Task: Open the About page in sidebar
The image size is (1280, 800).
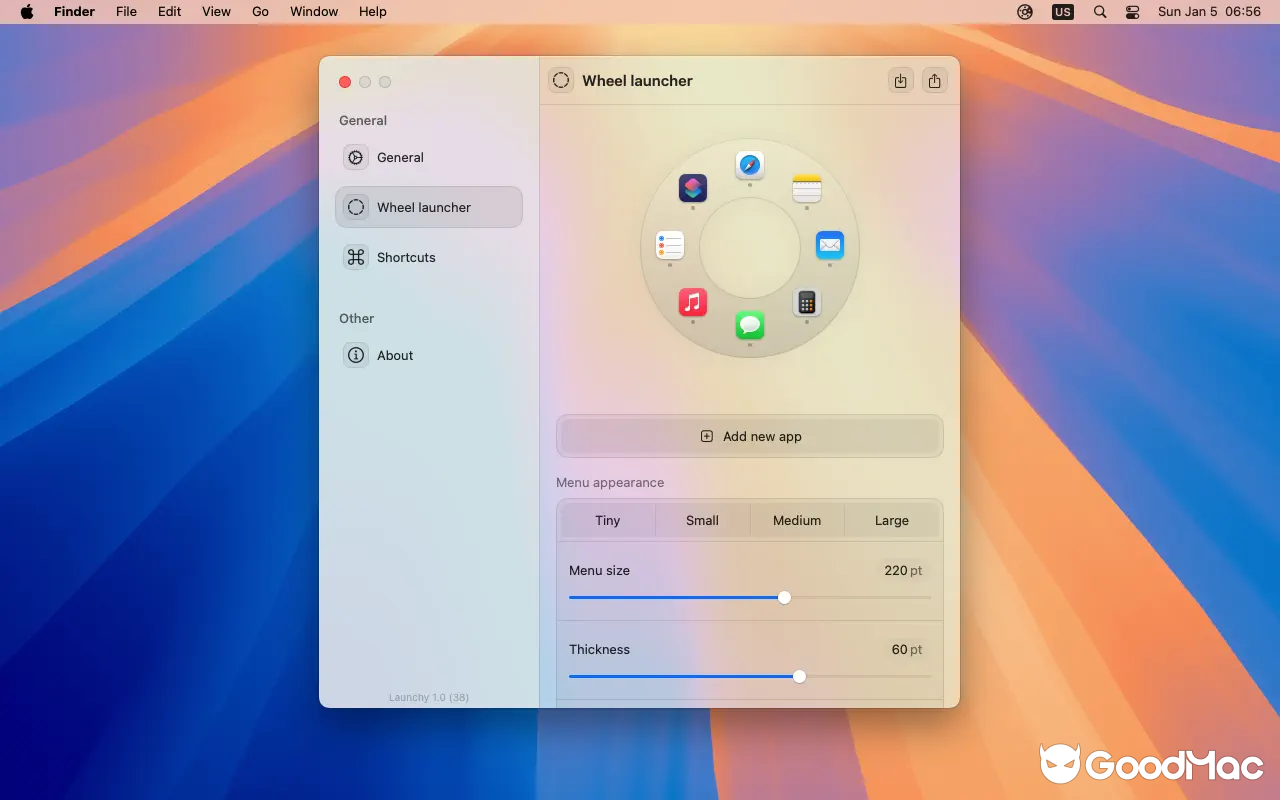Action: click(x=429, y=355)
